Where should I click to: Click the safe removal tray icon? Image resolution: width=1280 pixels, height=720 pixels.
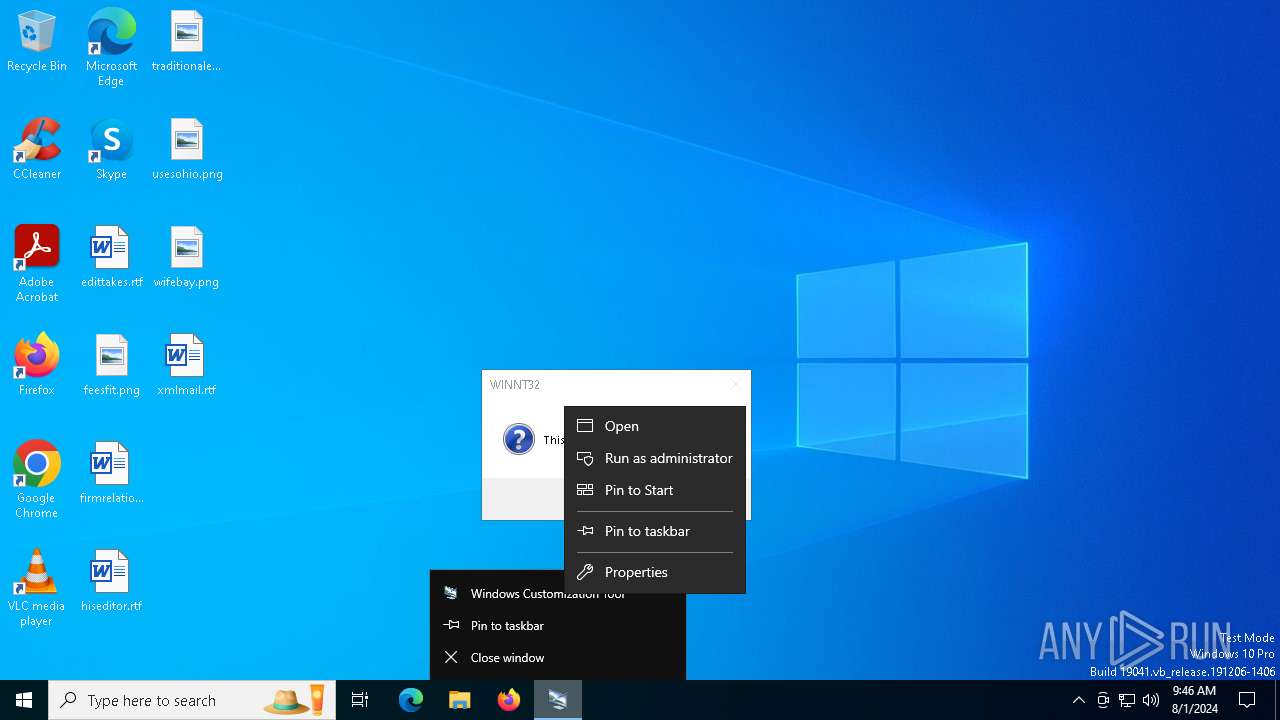1103,700
